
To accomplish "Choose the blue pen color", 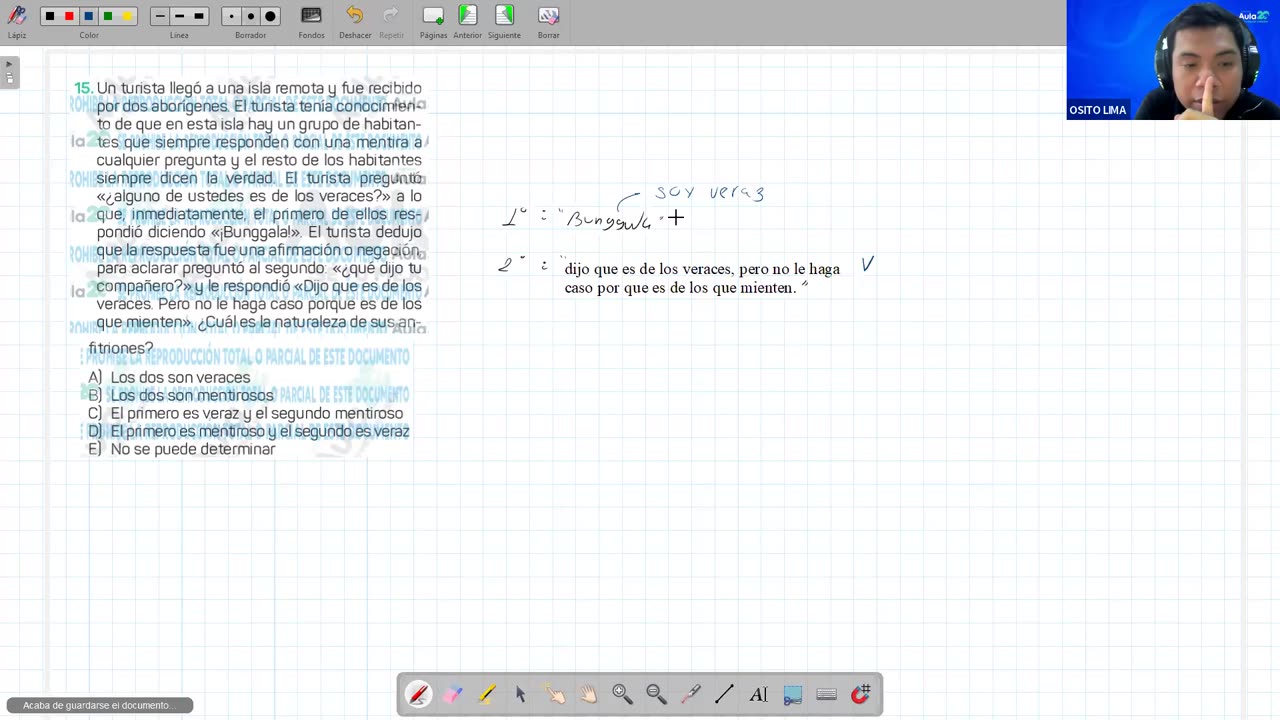I will pos(88,16).
